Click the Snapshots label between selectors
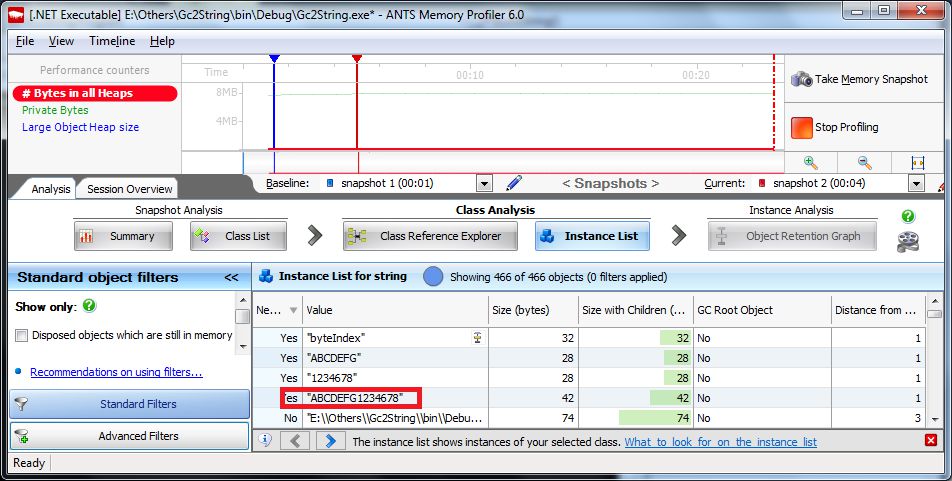The height and width of the screenshot is (481, 952). [x=610, y=183]
